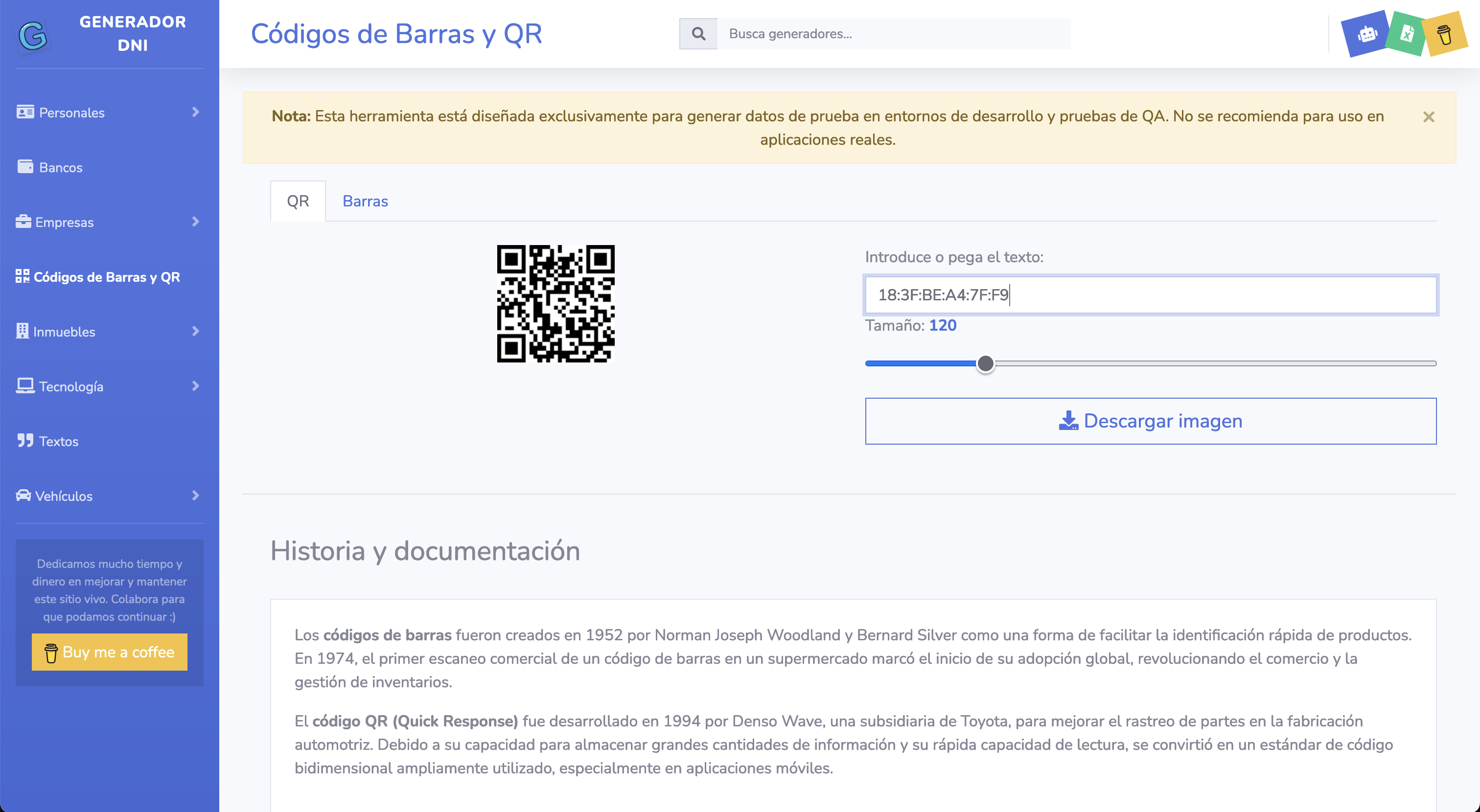The height and width of the screenshot is (812, 1480).
Task: Dismiss the yellow Nota warning banner
Action: click(x=1429, y=117)
